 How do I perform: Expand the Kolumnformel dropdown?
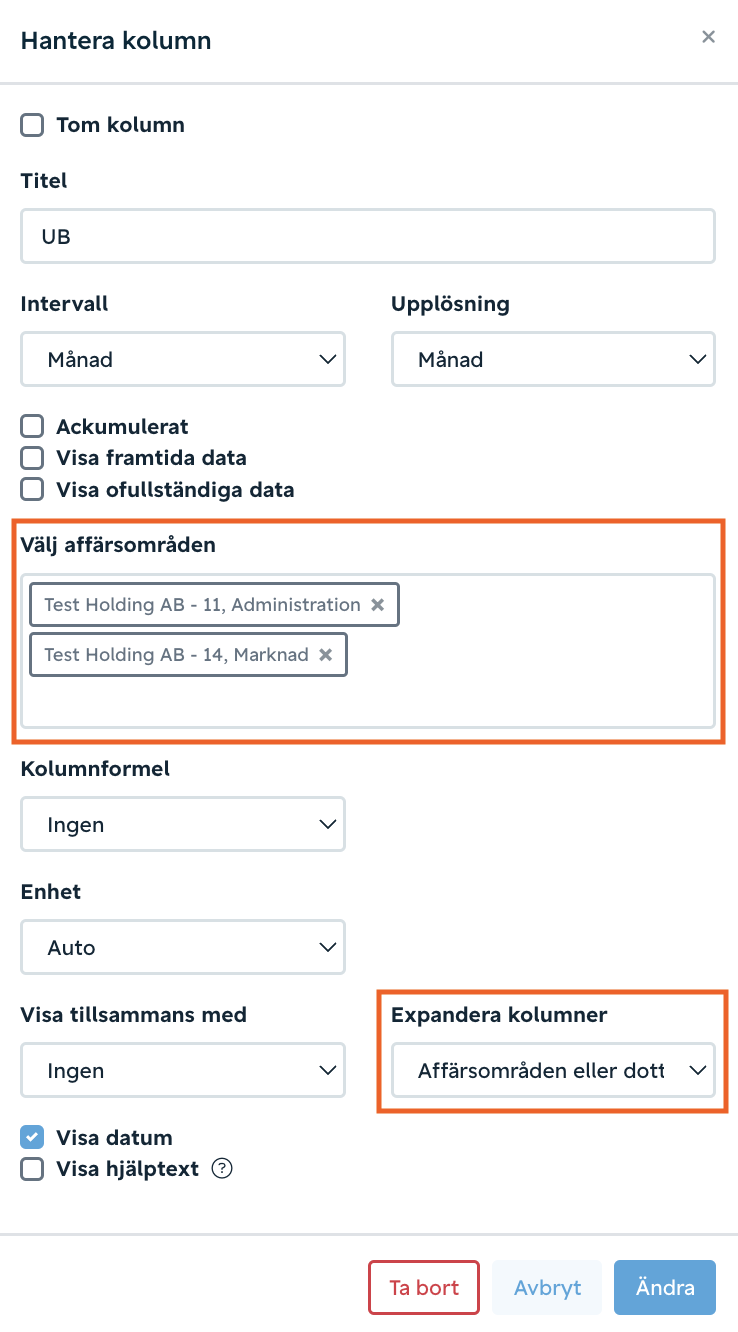point(183,824)
